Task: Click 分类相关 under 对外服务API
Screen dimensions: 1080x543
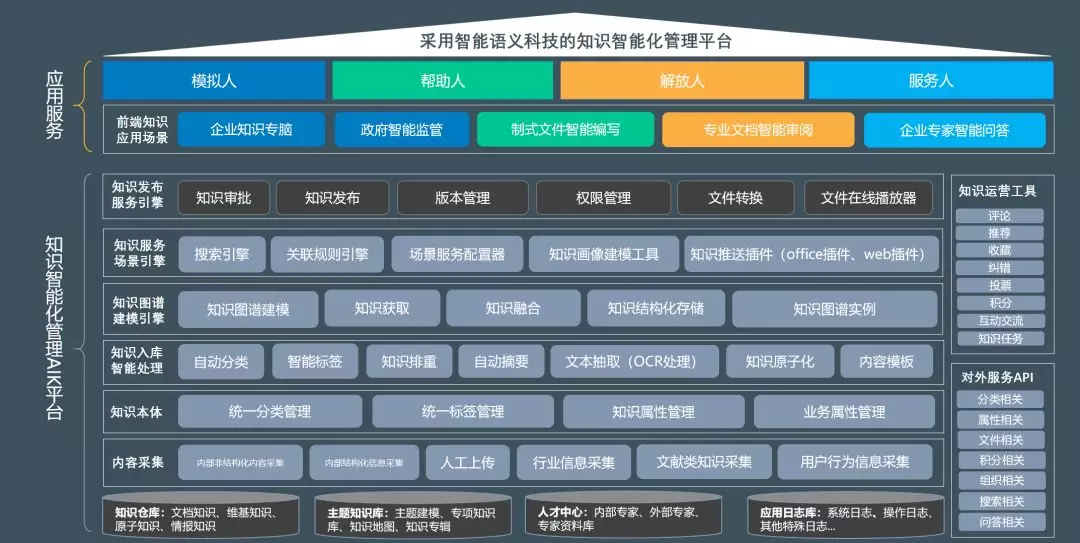Action: click(1000, 399)
